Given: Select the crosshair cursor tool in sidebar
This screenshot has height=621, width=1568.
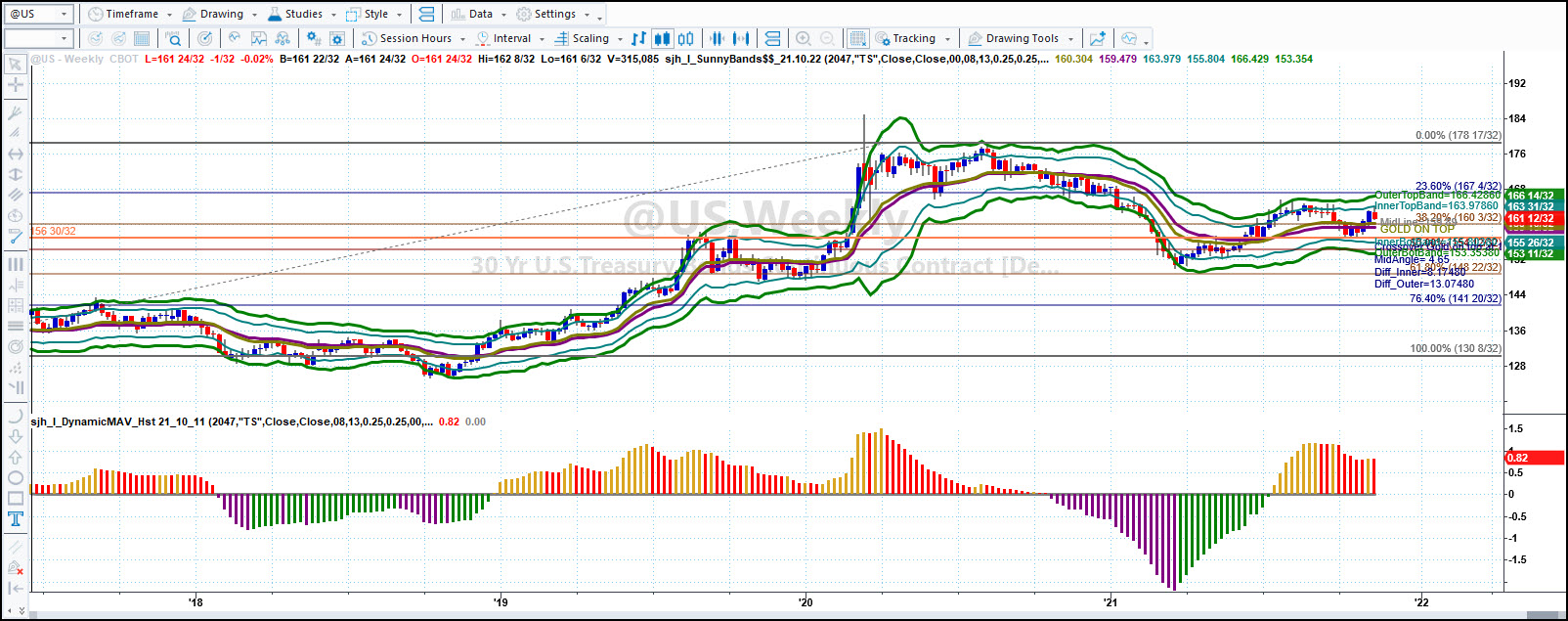Looking at the screenshot, I should tap(16, 85).
